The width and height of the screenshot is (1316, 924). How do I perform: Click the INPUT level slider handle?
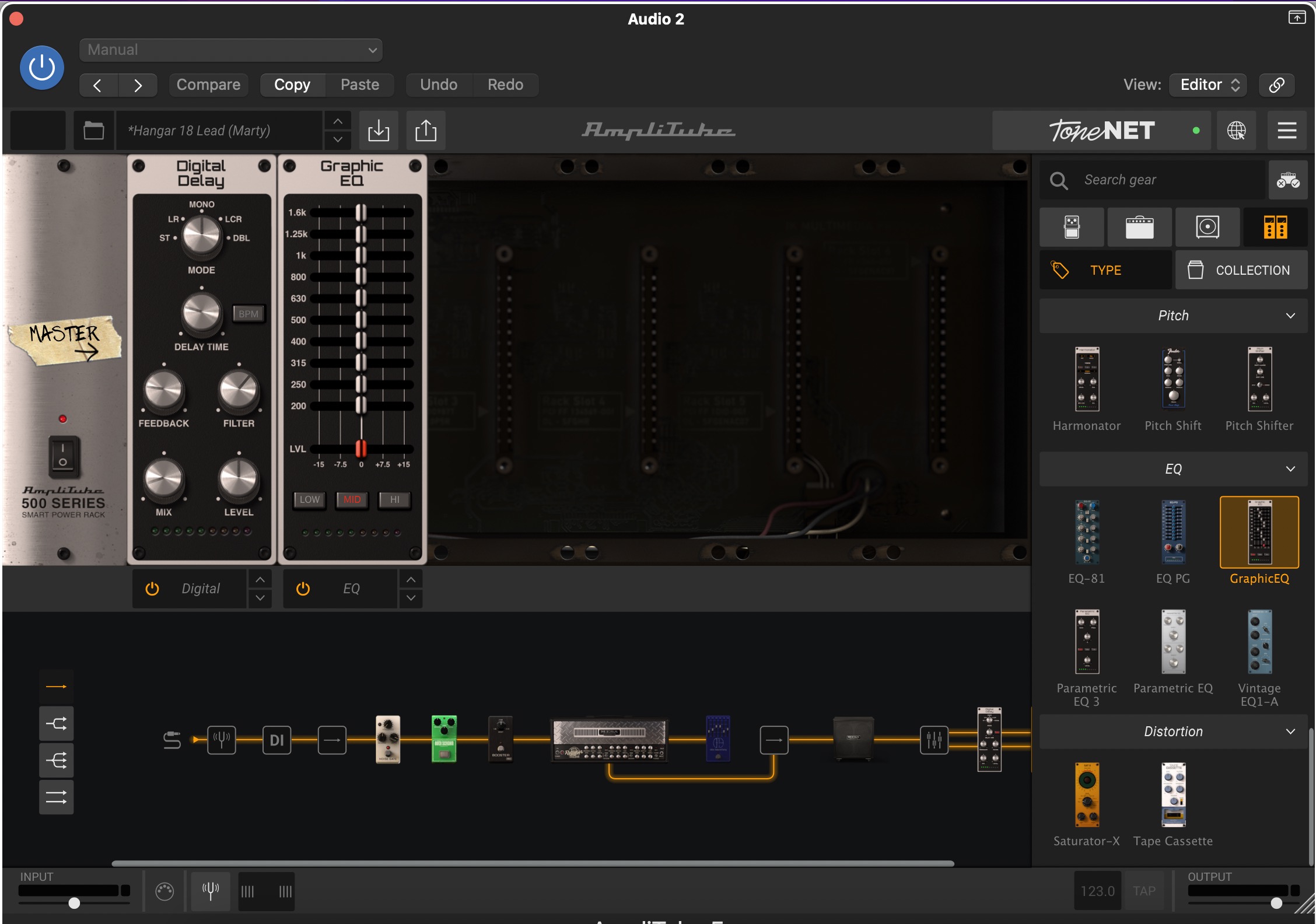tap(74, 903)
